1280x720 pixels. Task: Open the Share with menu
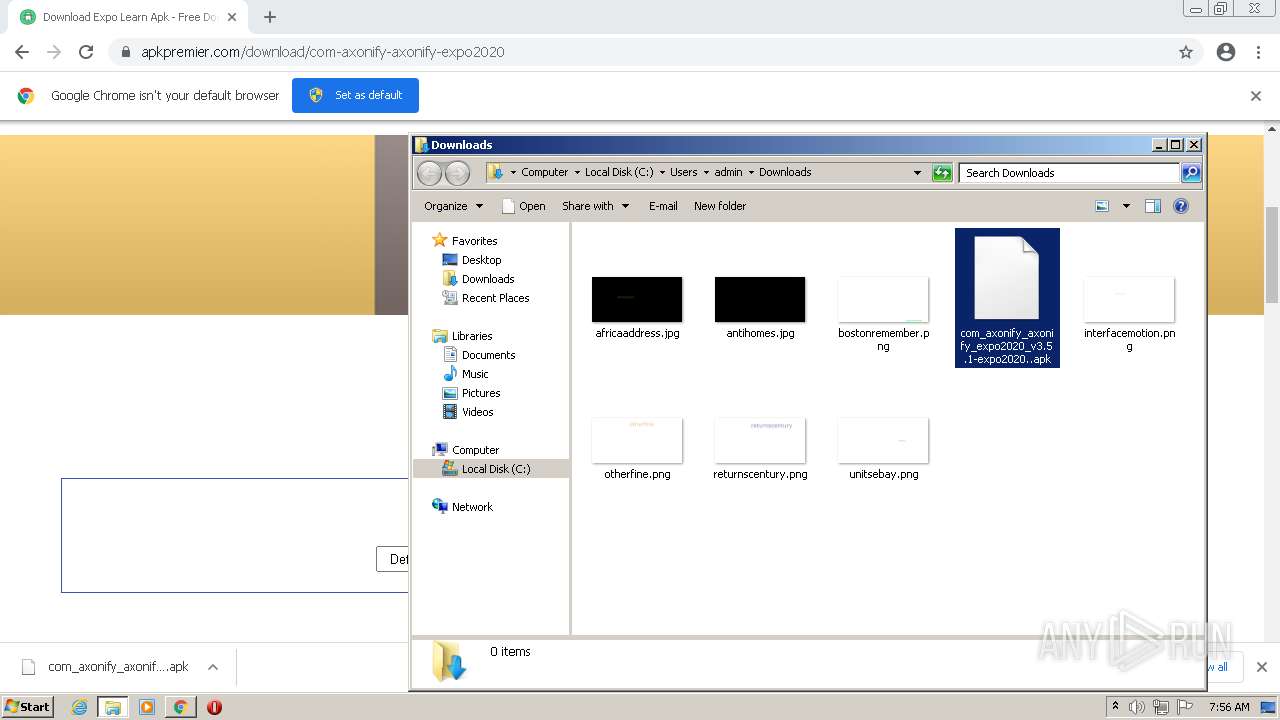(x=596, y=206)
